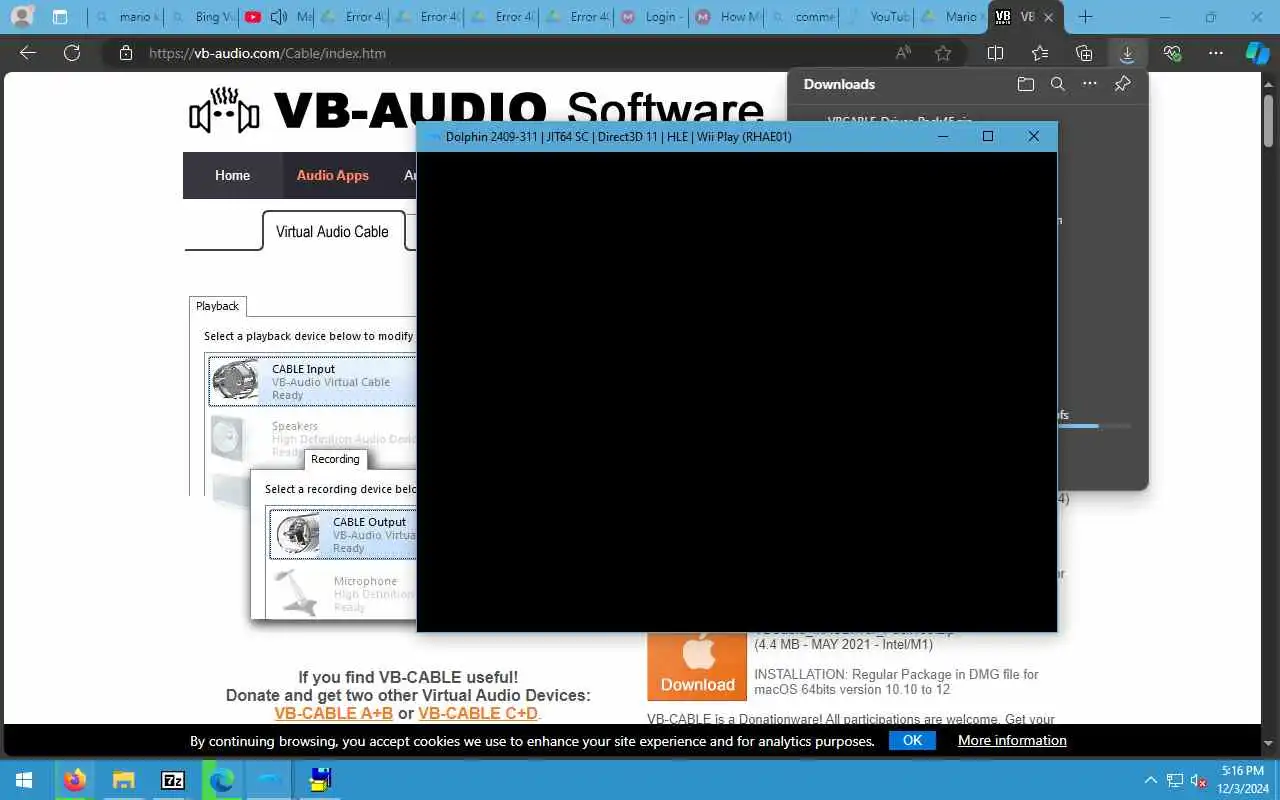Reload the vb-audio.com page
1280x800 pixels.
tap(72, 53)
